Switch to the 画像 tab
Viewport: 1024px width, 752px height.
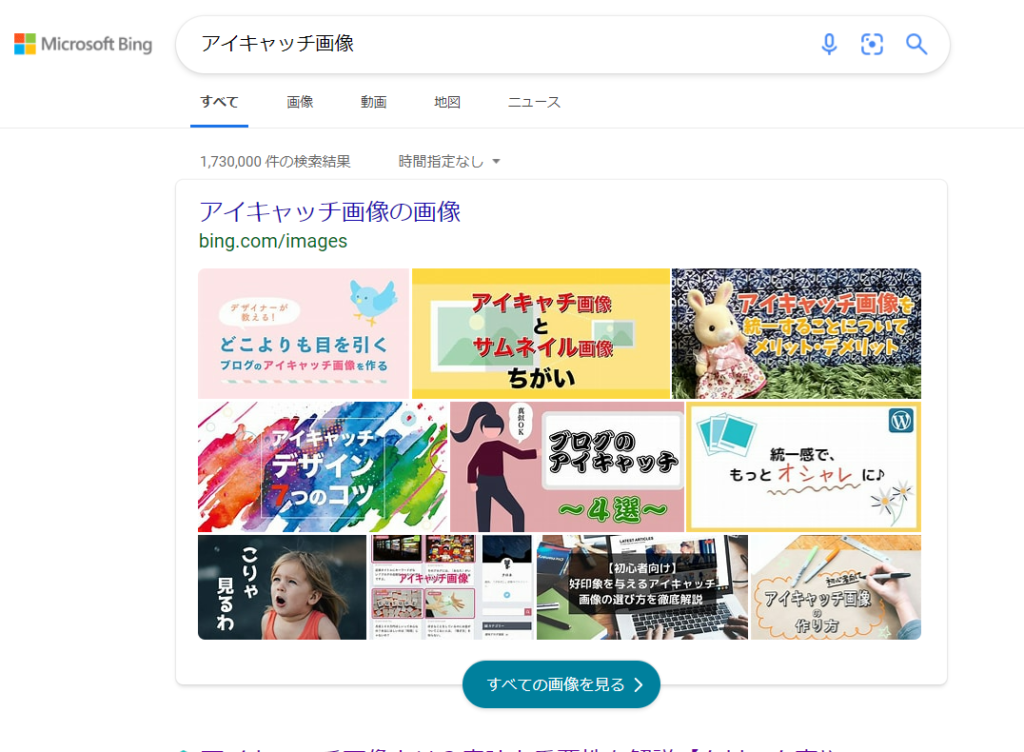300,102
